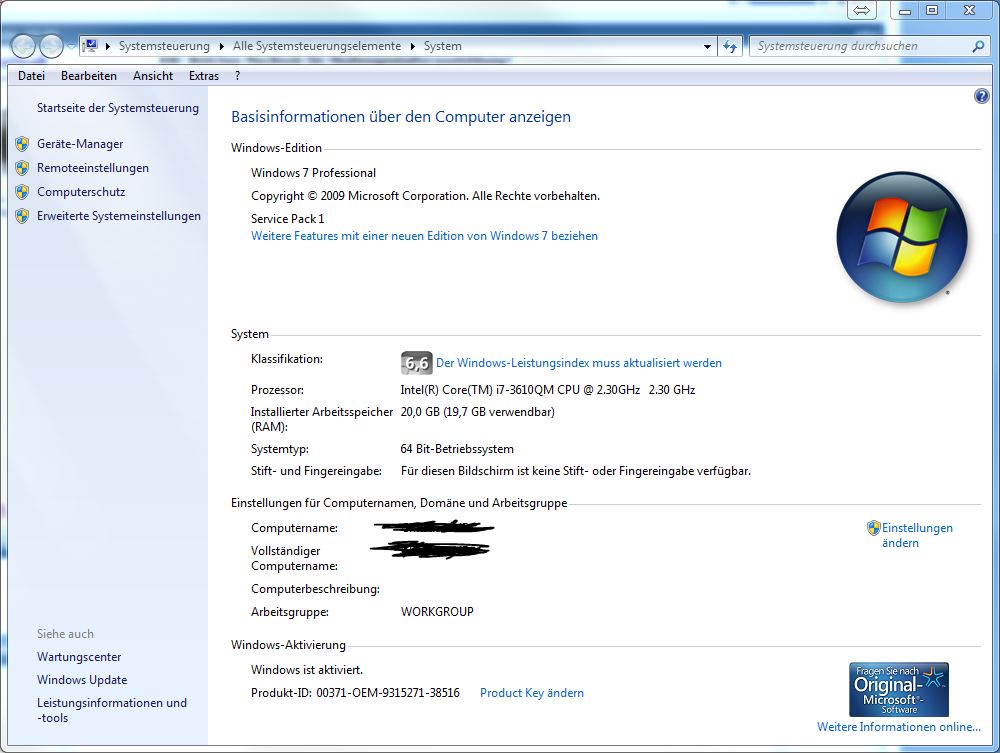Expand arrow after Alle Systemsteuerungselemente
Screen dimensions: 1000x753
pyautogui.click(x=412, y=47)
